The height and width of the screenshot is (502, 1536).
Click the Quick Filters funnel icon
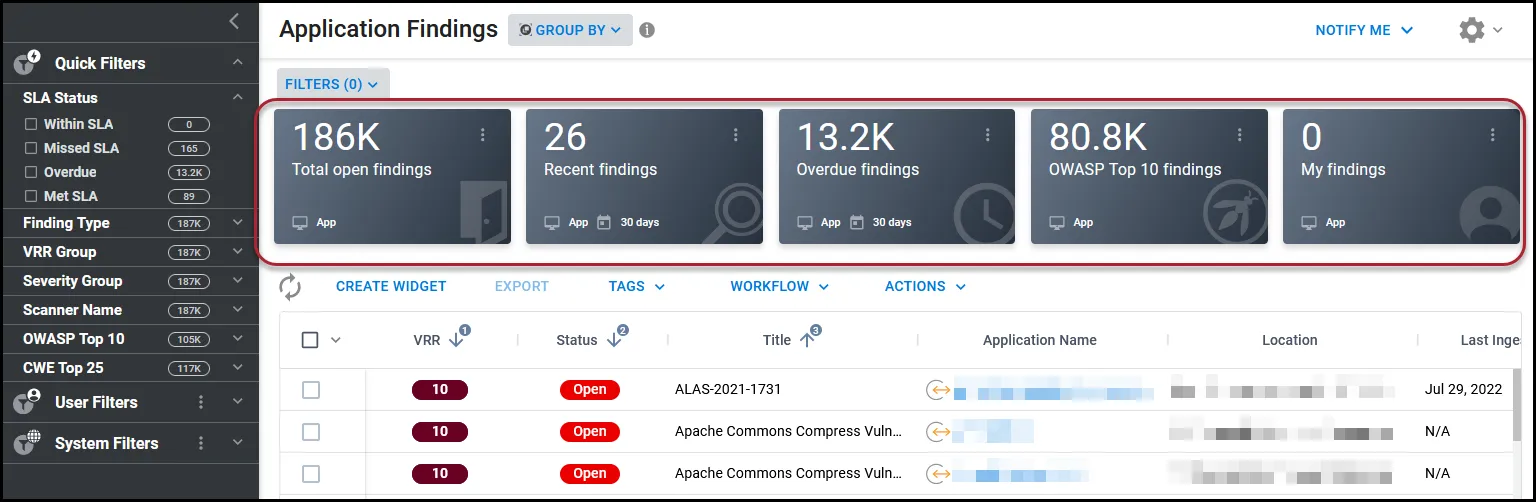[x=27, y=63]
